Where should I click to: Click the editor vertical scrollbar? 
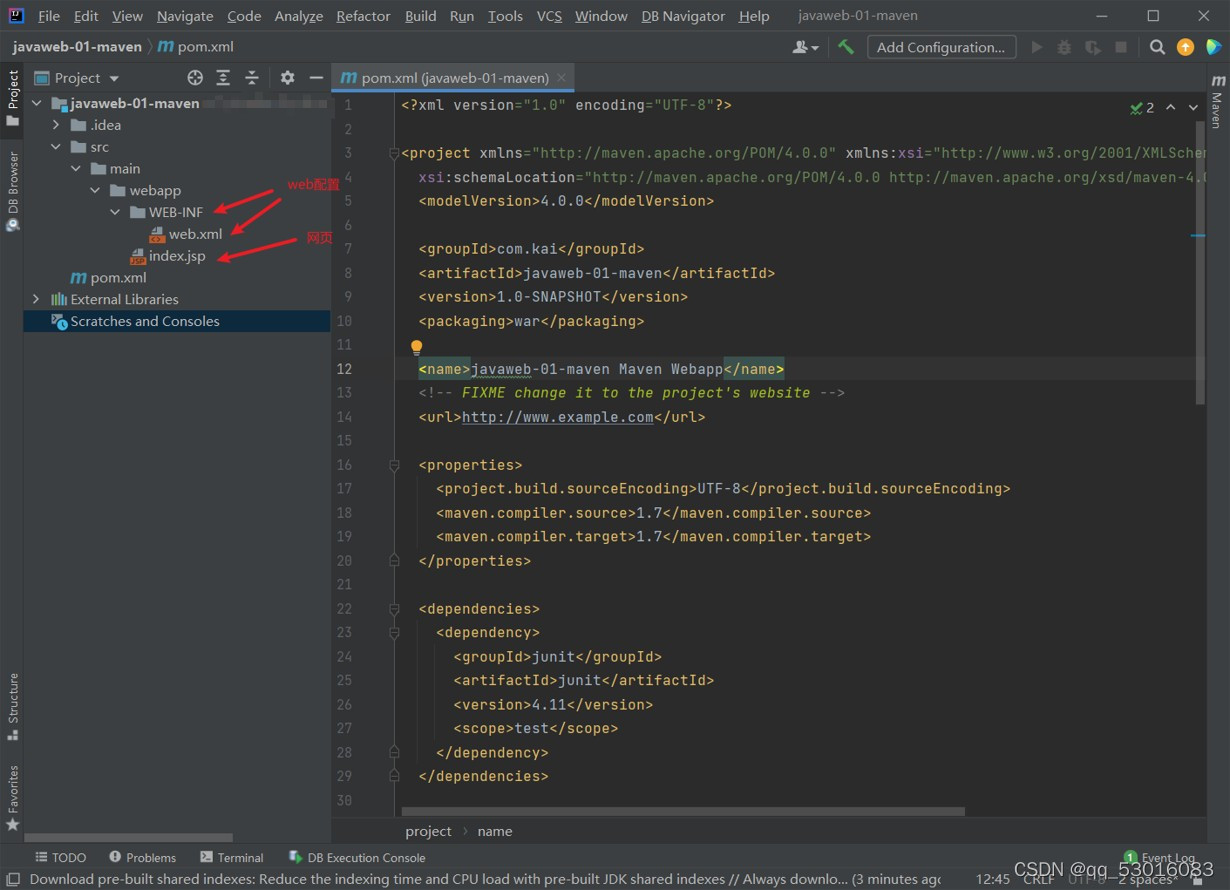coord(1200,263)
